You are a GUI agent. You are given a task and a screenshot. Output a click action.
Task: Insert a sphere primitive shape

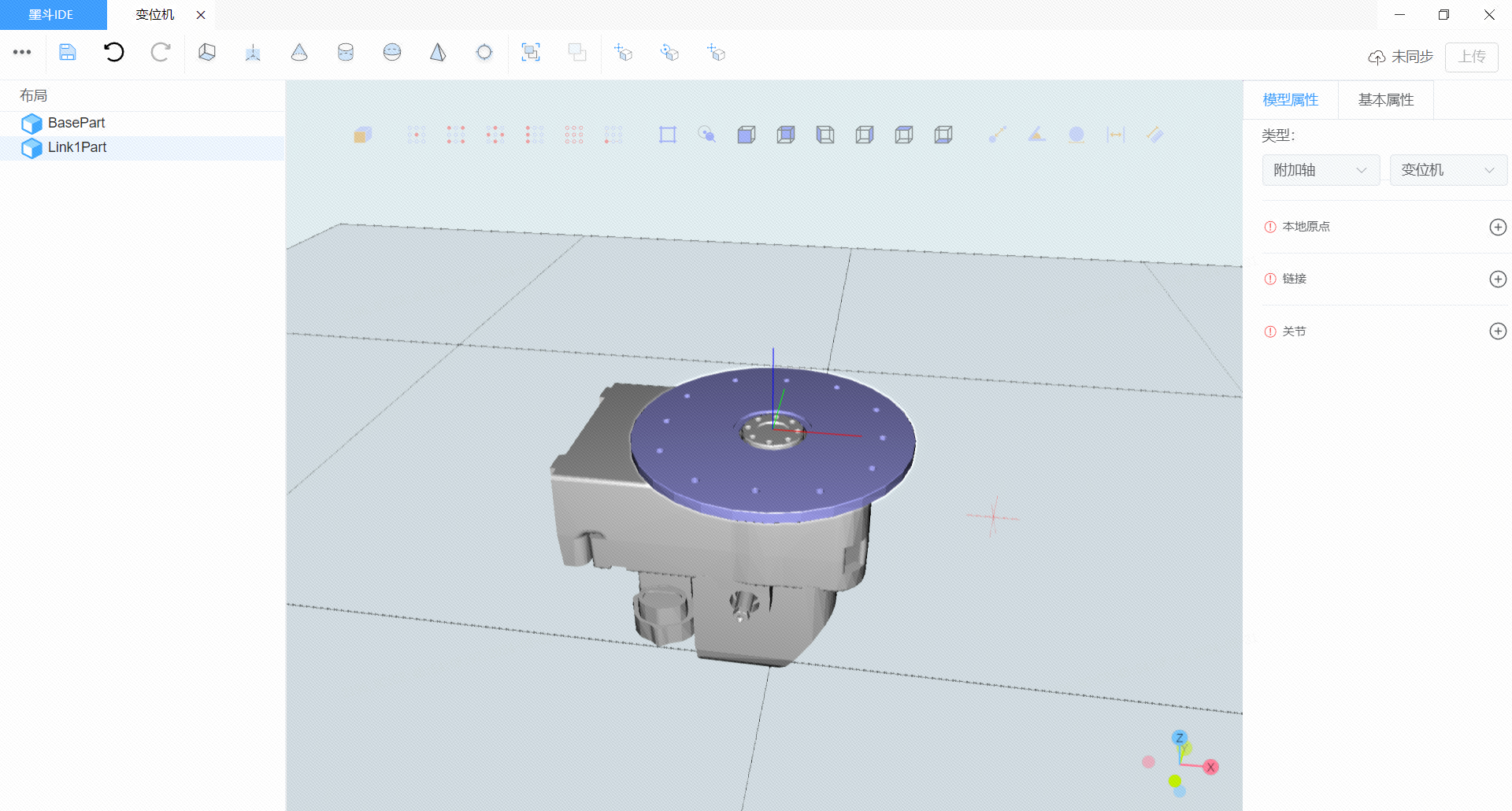[392, 53]
